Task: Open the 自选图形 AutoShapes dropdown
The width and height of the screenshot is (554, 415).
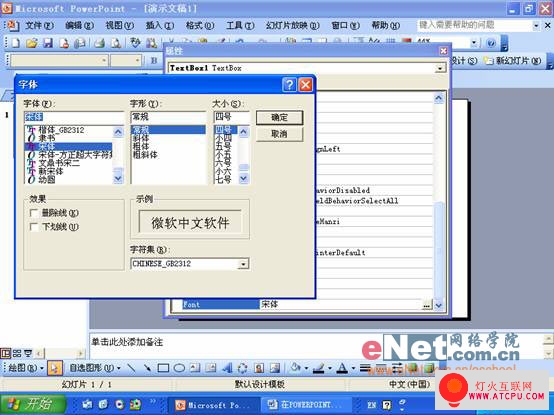Action: pyautogui.click(x=94, y=368)
